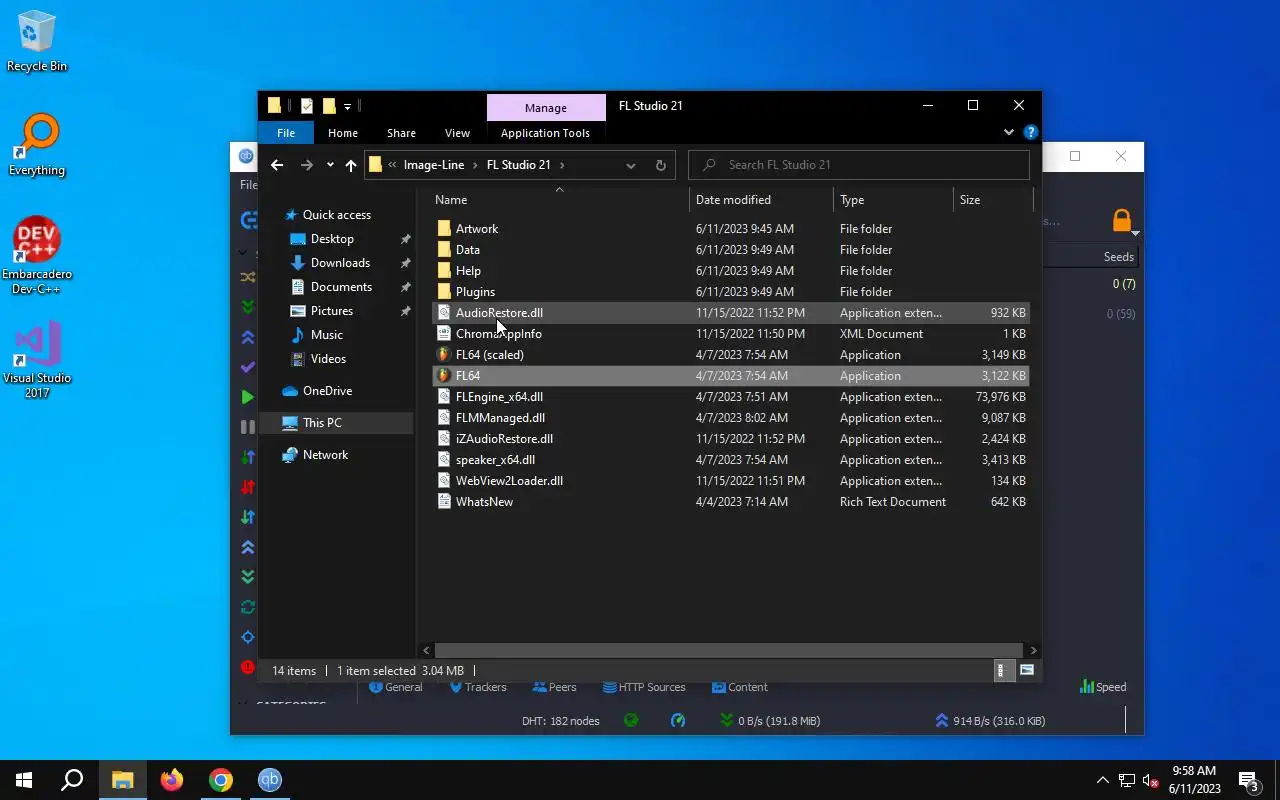Sort files by Date modified column
The width and height of the screenshot is (1280, 800).
762,200
